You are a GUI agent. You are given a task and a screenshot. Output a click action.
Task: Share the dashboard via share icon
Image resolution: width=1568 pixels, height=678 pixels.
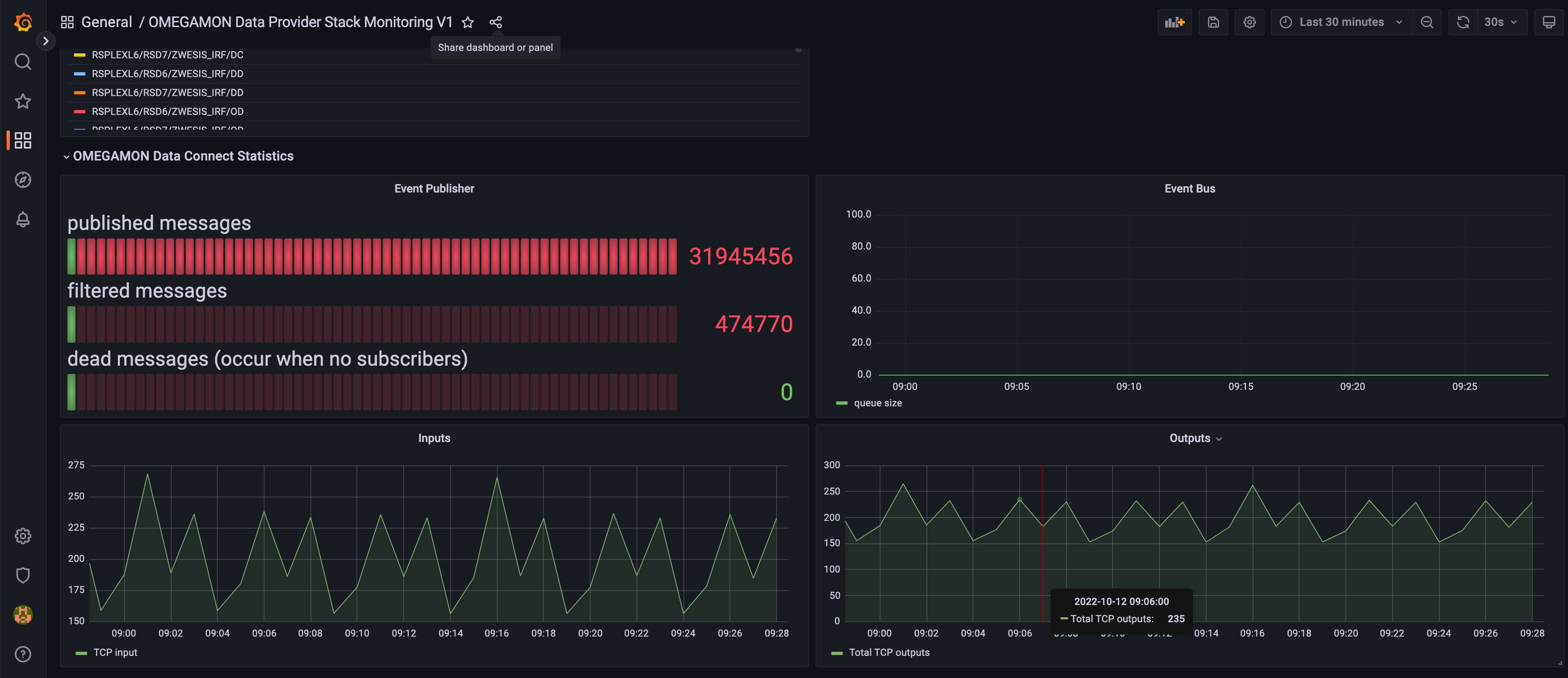[495, 23]
